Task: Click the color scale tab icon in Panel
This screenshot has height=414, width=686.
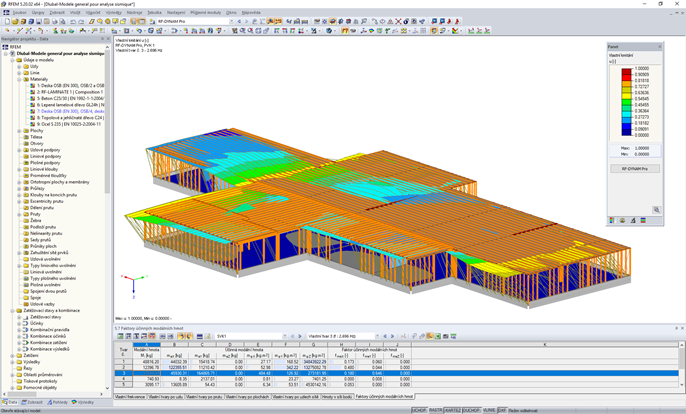Action: tap(612, 221)
